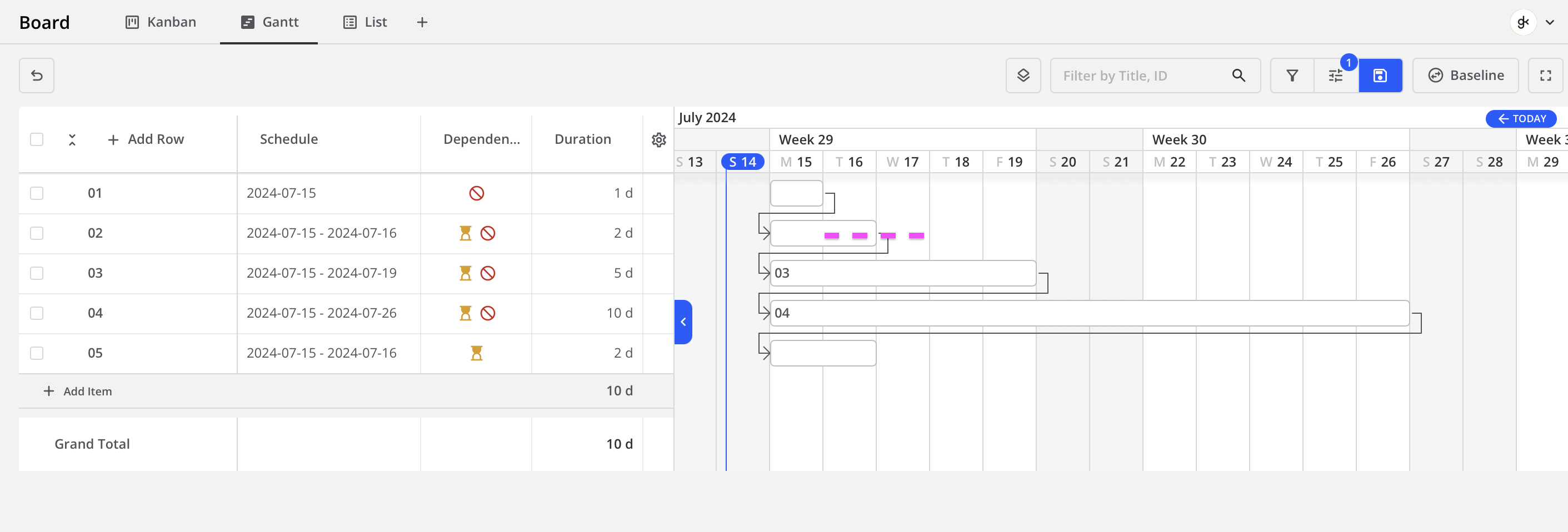Click the hourglass icon in row 04

(x=466, y=313)
